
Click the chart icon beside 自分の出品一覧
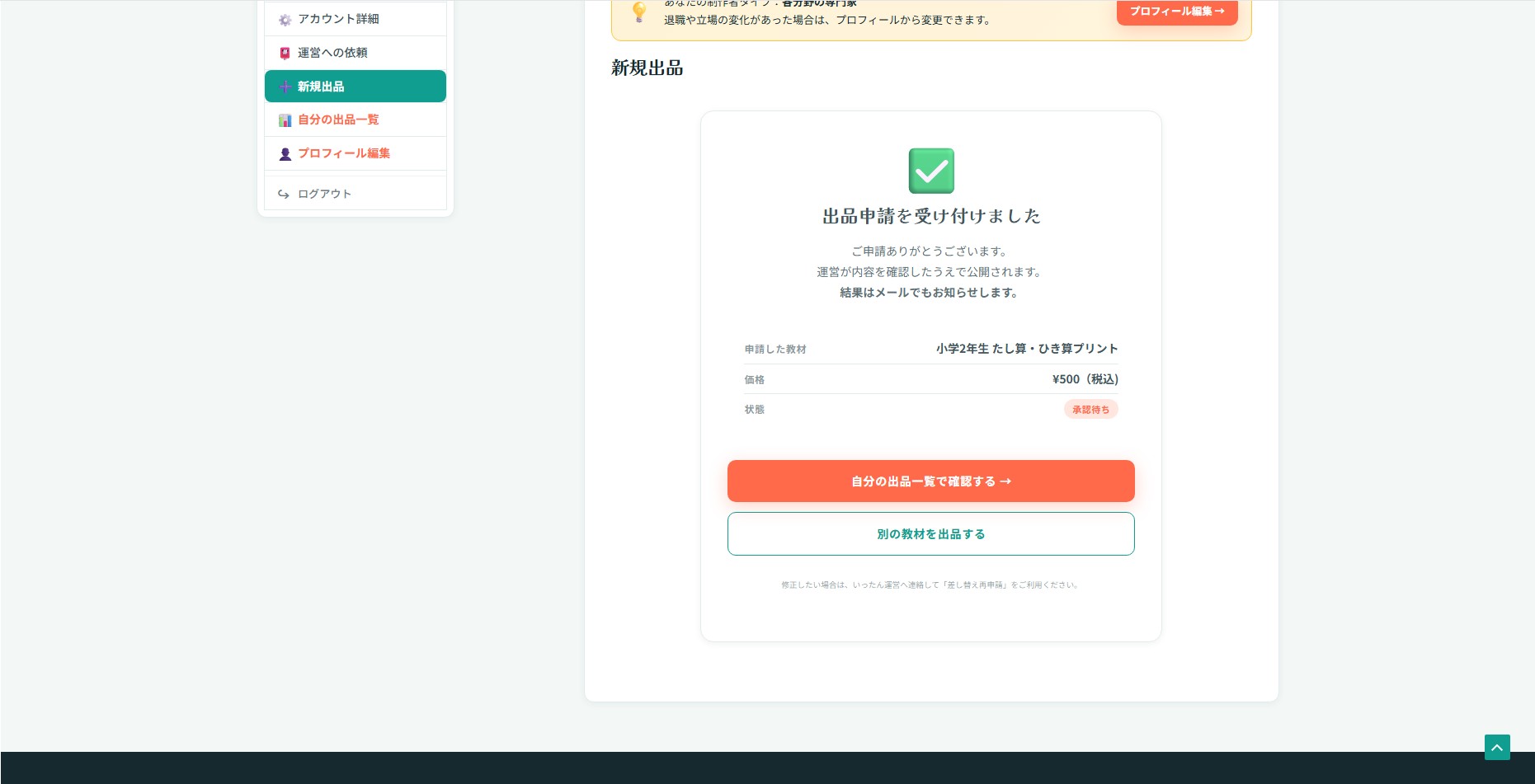pyautogui.click(x=285, y=120)
